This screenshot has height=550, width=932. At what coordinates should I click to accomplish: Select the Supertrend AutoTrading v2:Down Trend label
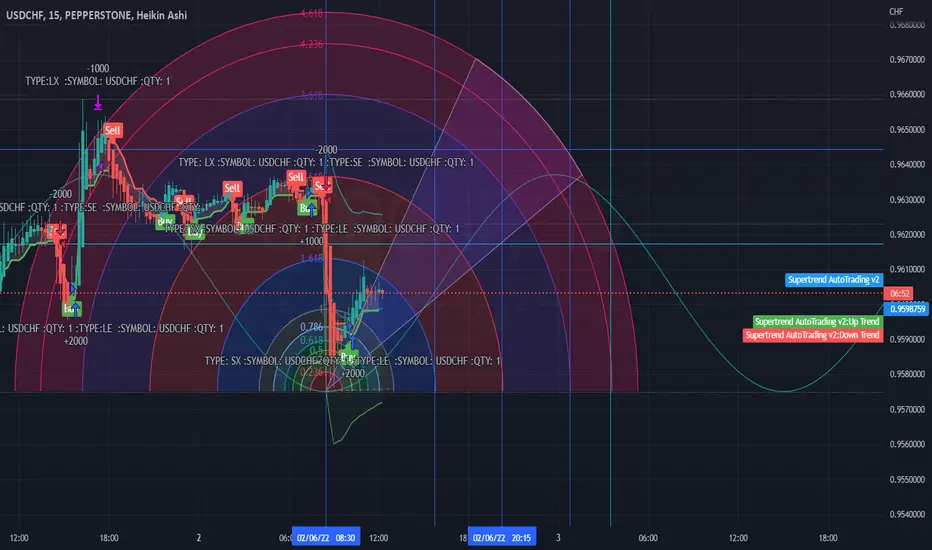coord(813,335)
